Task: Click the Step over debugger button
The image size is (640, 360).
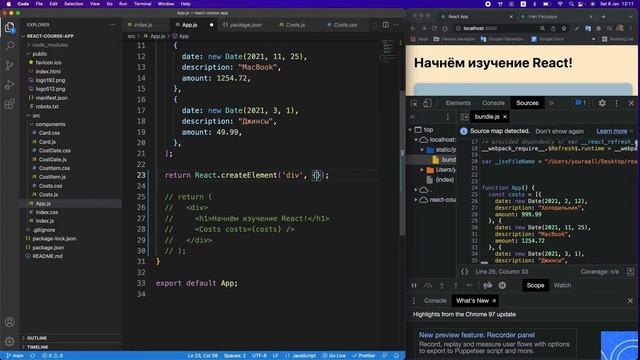Action: click(428, 285)
